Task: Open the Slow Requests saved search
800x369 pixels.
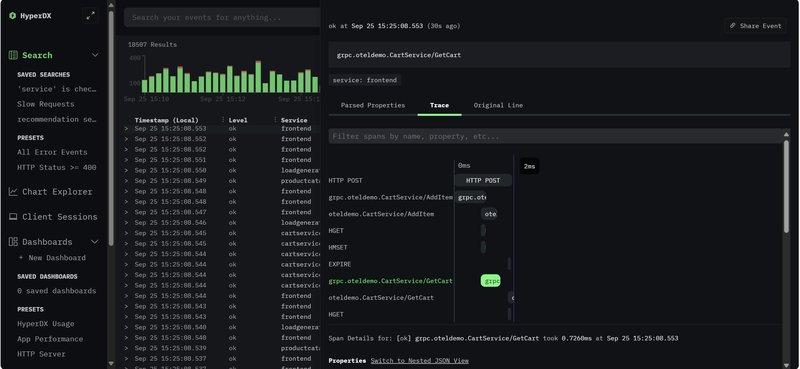Action: [x=46, y=104]
